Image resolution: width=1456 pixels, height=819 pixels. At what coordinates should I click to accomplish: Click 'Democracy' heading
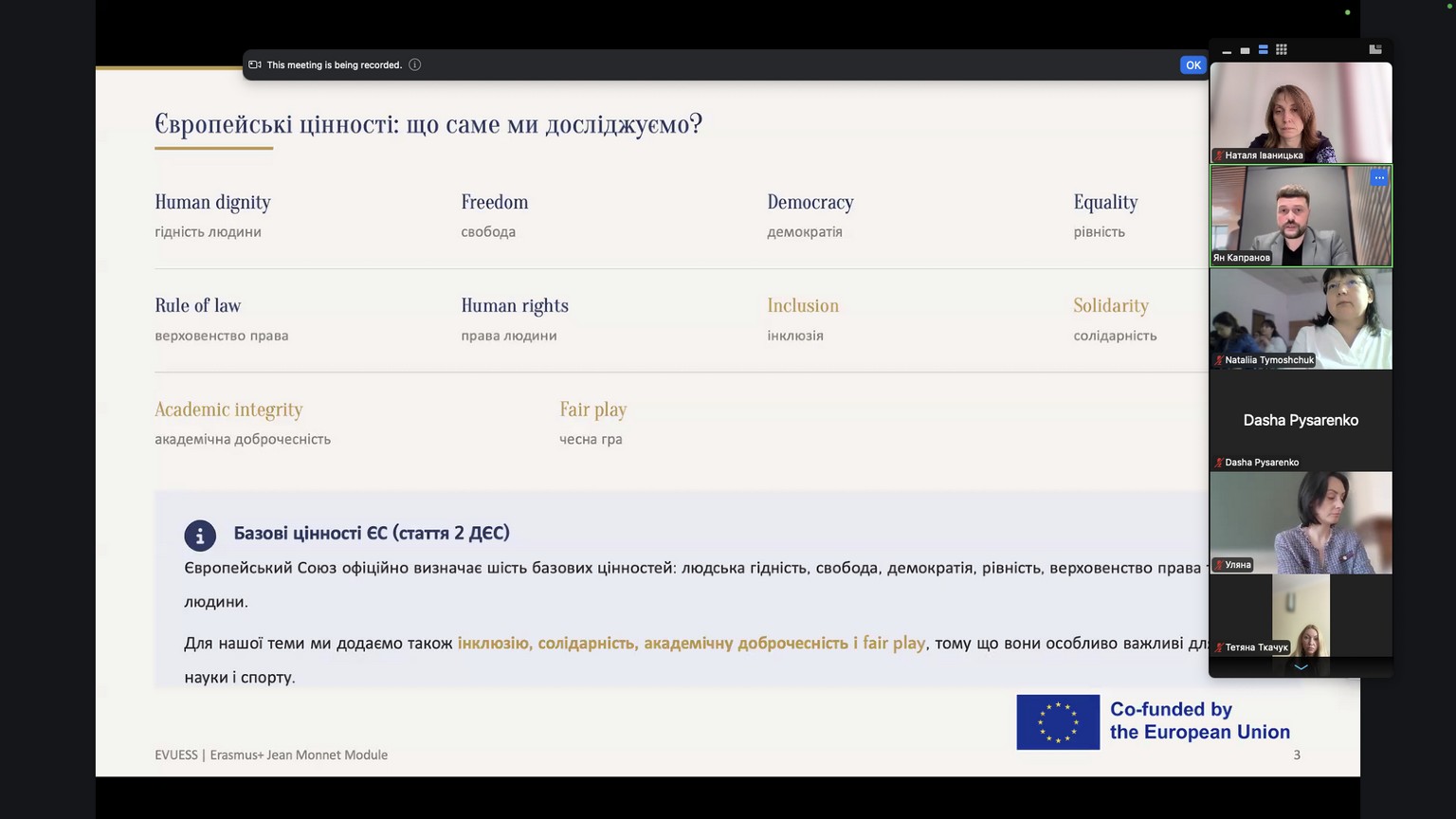click(x=810, y=202)
